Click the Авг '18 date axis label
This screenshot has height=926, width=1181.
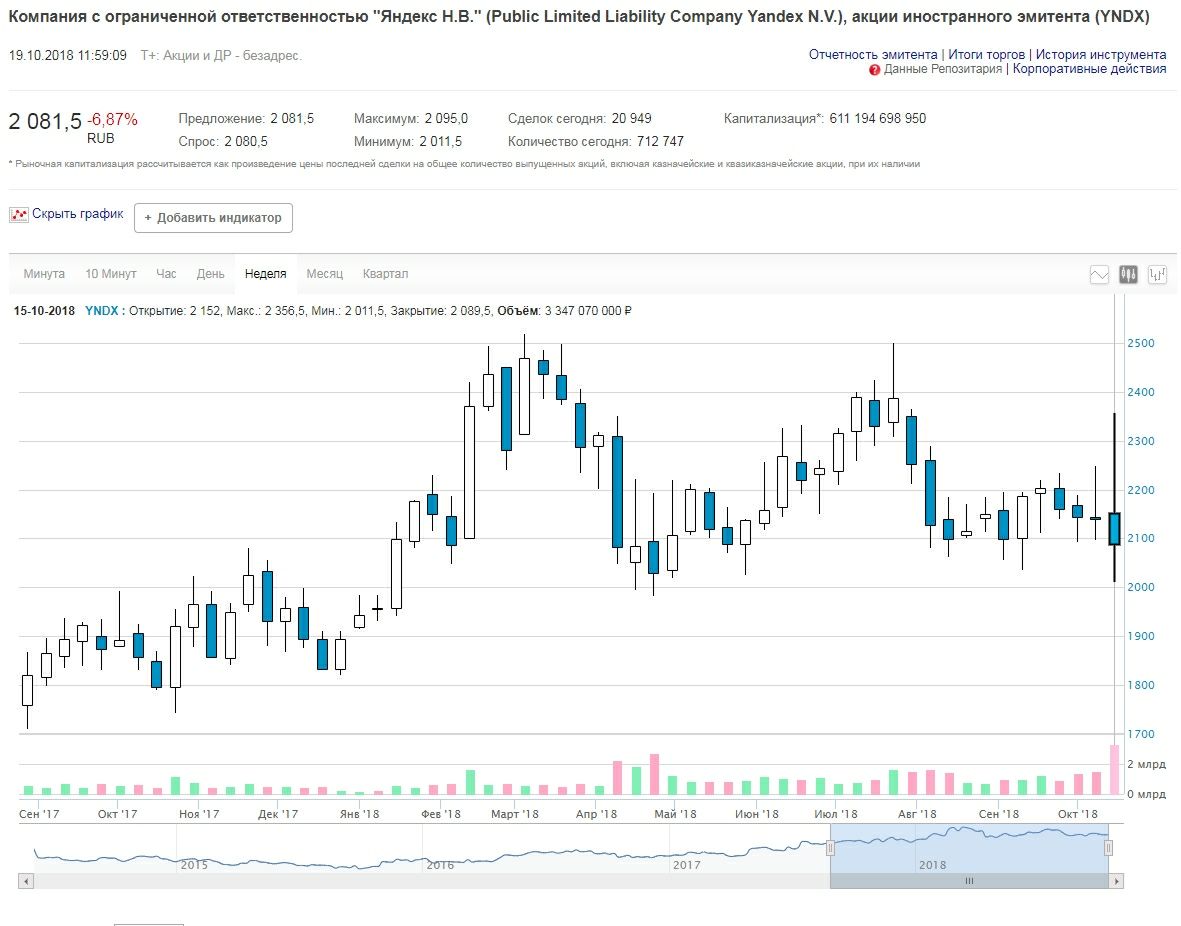tap(917, 814)
